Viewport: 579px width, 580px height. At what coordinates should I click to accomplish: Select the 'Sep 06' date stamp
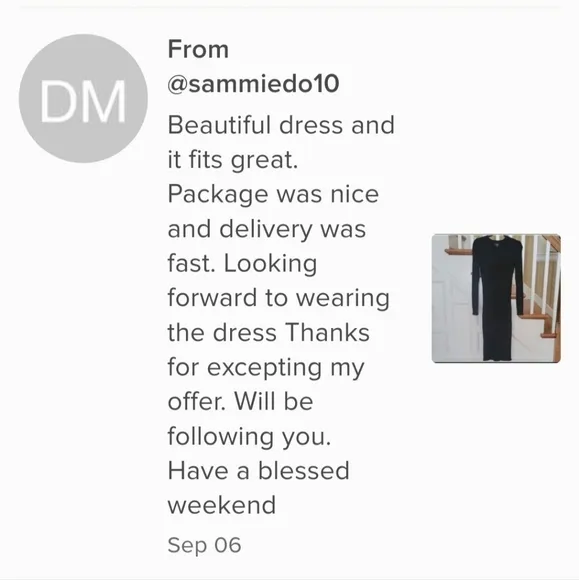pos(204,545)
